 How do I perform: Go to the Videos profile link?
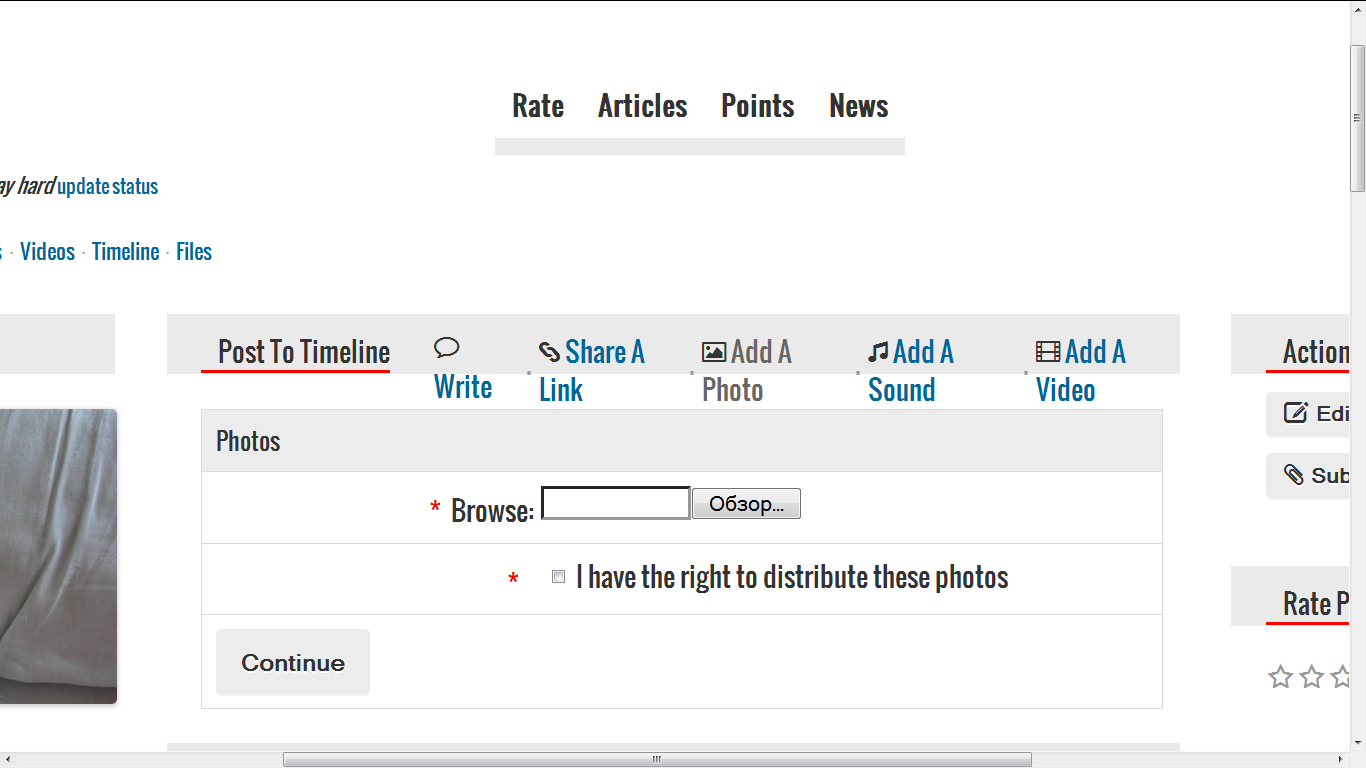point(48,252)
